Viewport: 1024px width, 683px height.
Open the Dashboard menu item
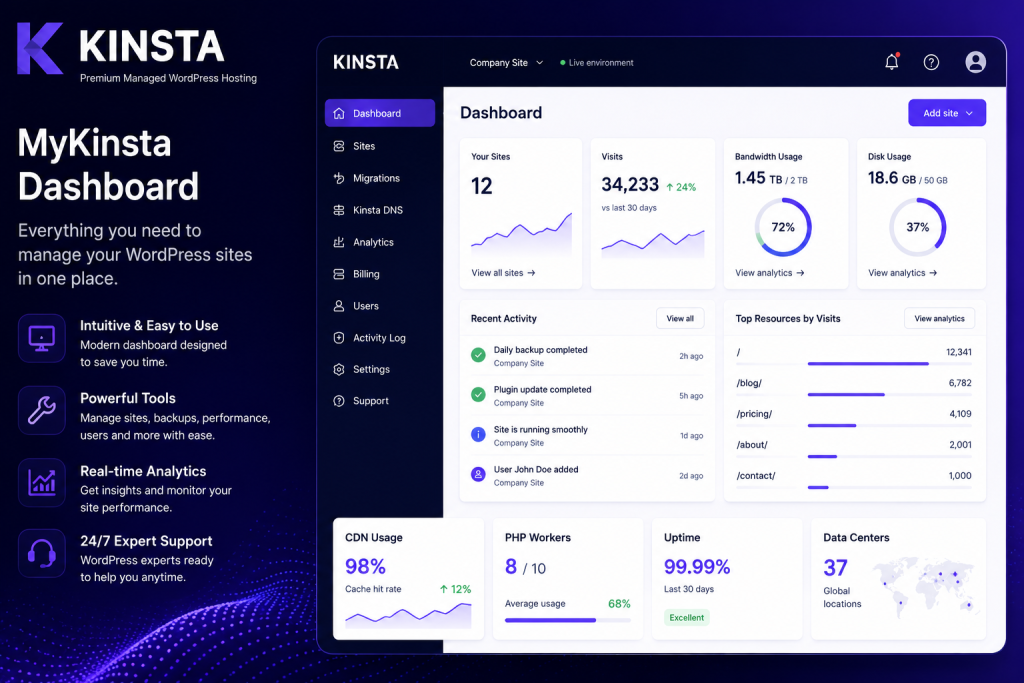(380, 113)
